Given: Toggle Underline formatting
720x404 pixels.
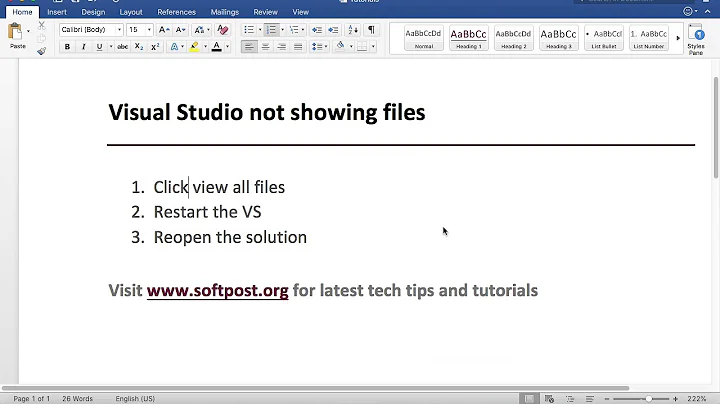Looking at the screenshot, I should point(99,46).
